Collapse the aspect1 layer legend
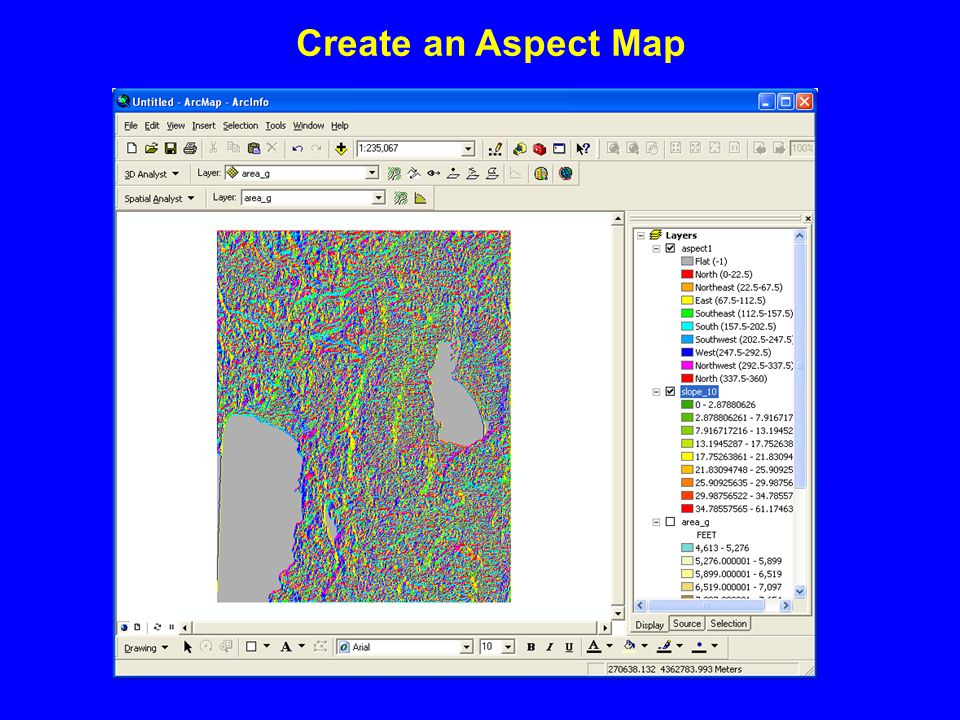 [656, 249]
